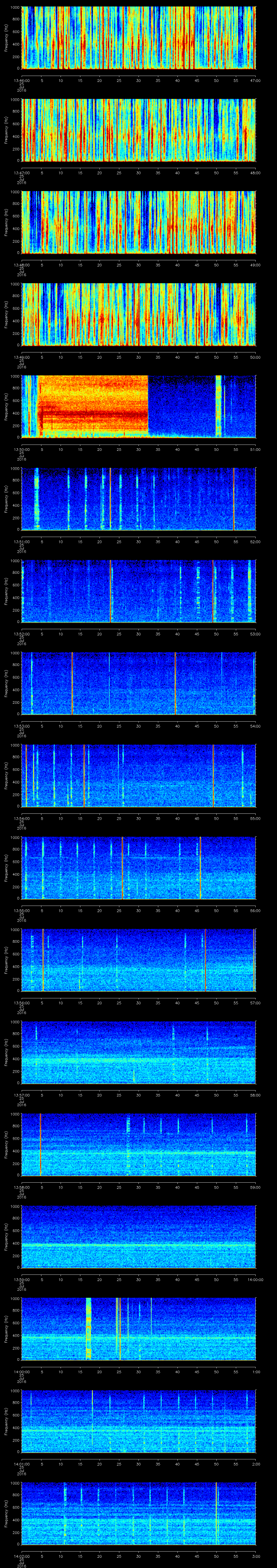The height and width of the screenshot is (1568, 277).
Task: Click the red vertical line in 13:58:00 panel
Action: click(x=40, y=1145)
